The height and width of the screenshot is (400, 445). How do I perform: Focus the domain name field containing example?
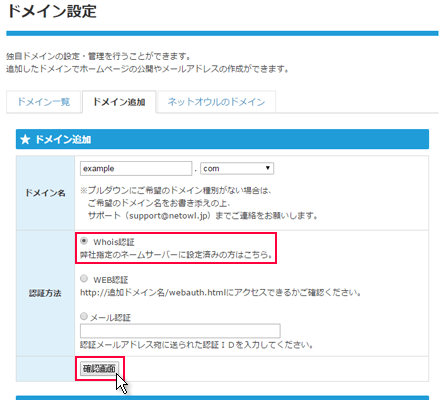(136, 168)
